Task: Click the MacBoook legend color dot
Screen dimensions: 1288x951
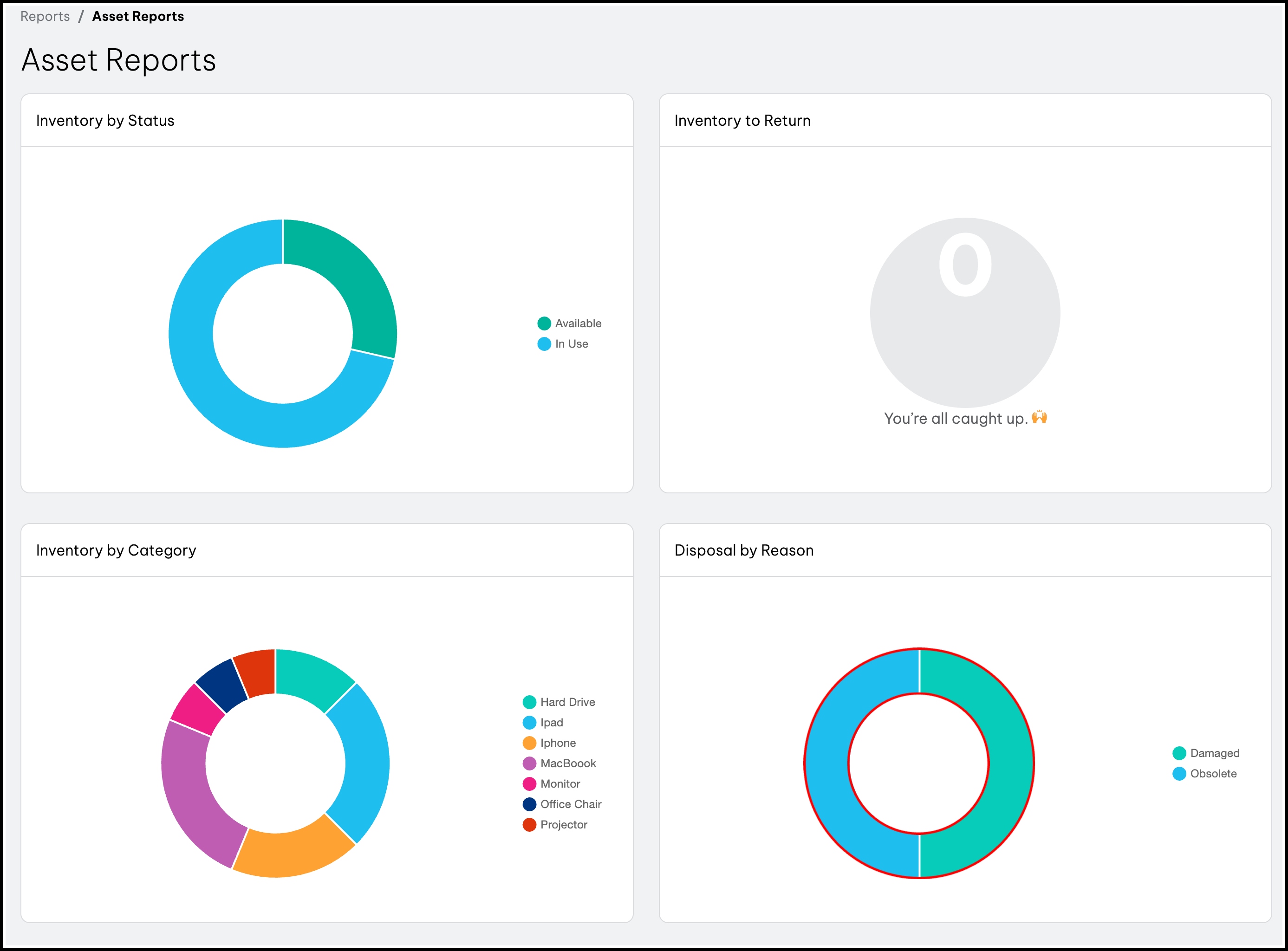Action: 529,763
